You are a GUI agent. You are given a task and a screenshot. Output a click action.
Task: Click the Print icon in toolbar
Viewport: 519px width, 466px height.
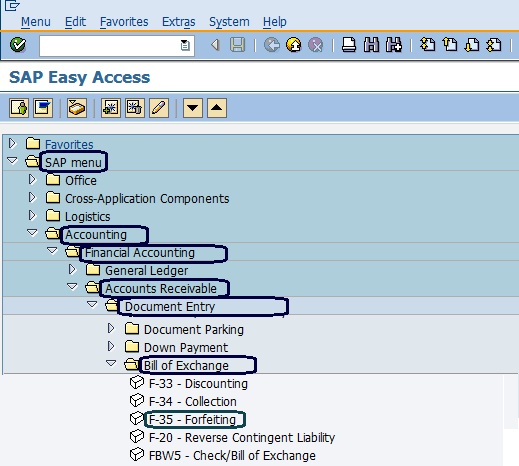click(349, 45)
